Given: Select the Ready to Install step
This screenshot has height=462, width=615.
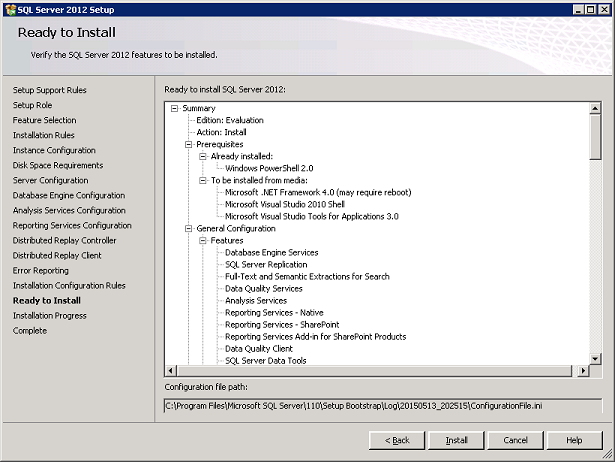Looking at the screenshot, I should coord(47,300).
